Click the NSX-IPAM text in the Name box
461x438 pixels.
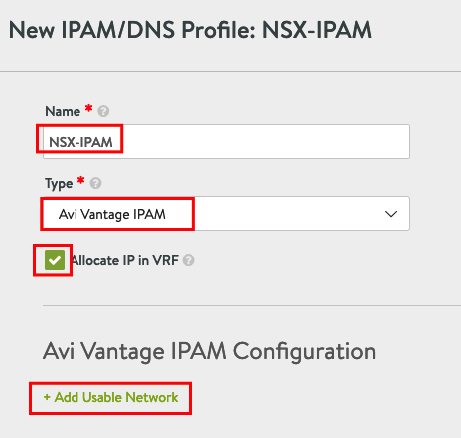pyautogui.click(x=81, y=142)
